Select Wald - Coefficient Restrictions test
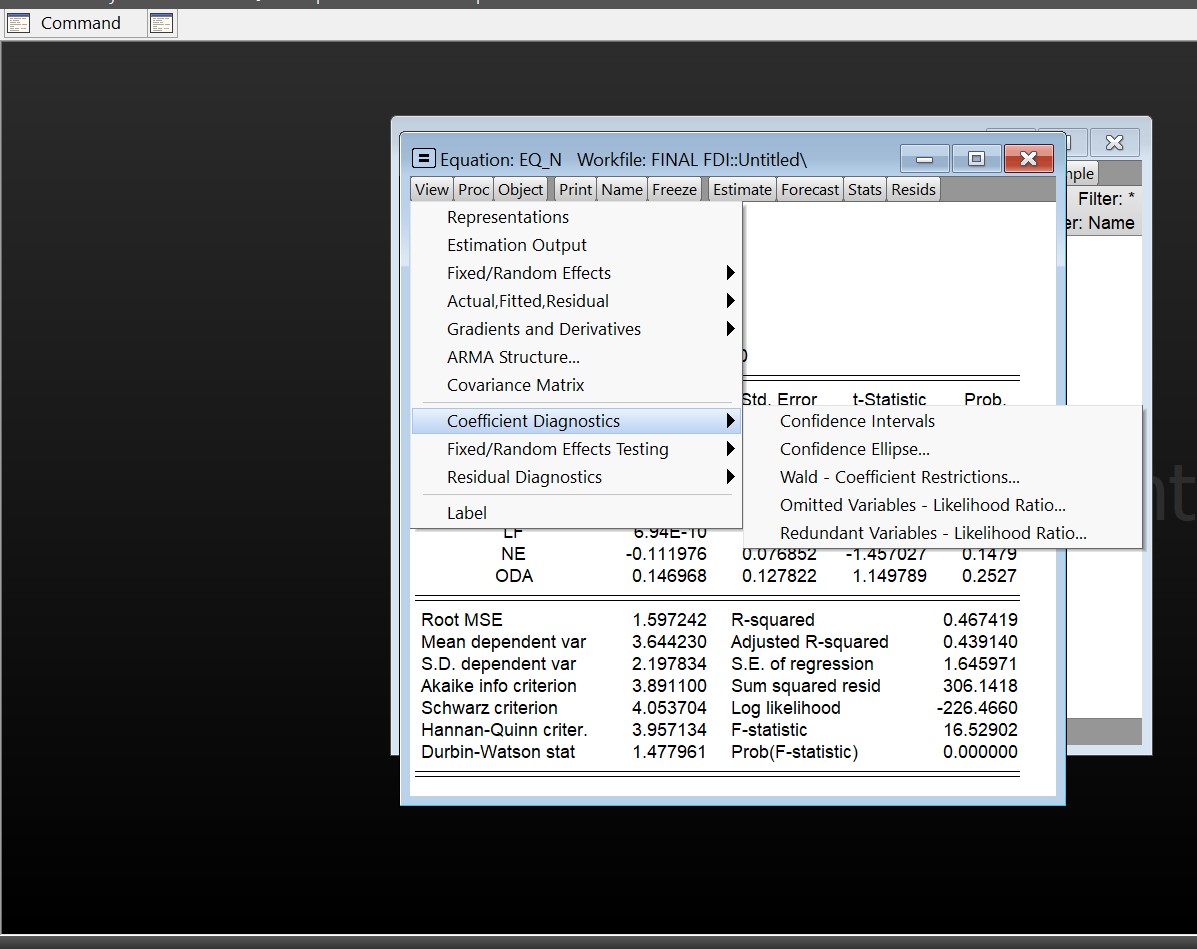1197x949 pixels. pyautogui.click(x=899, y=477)
